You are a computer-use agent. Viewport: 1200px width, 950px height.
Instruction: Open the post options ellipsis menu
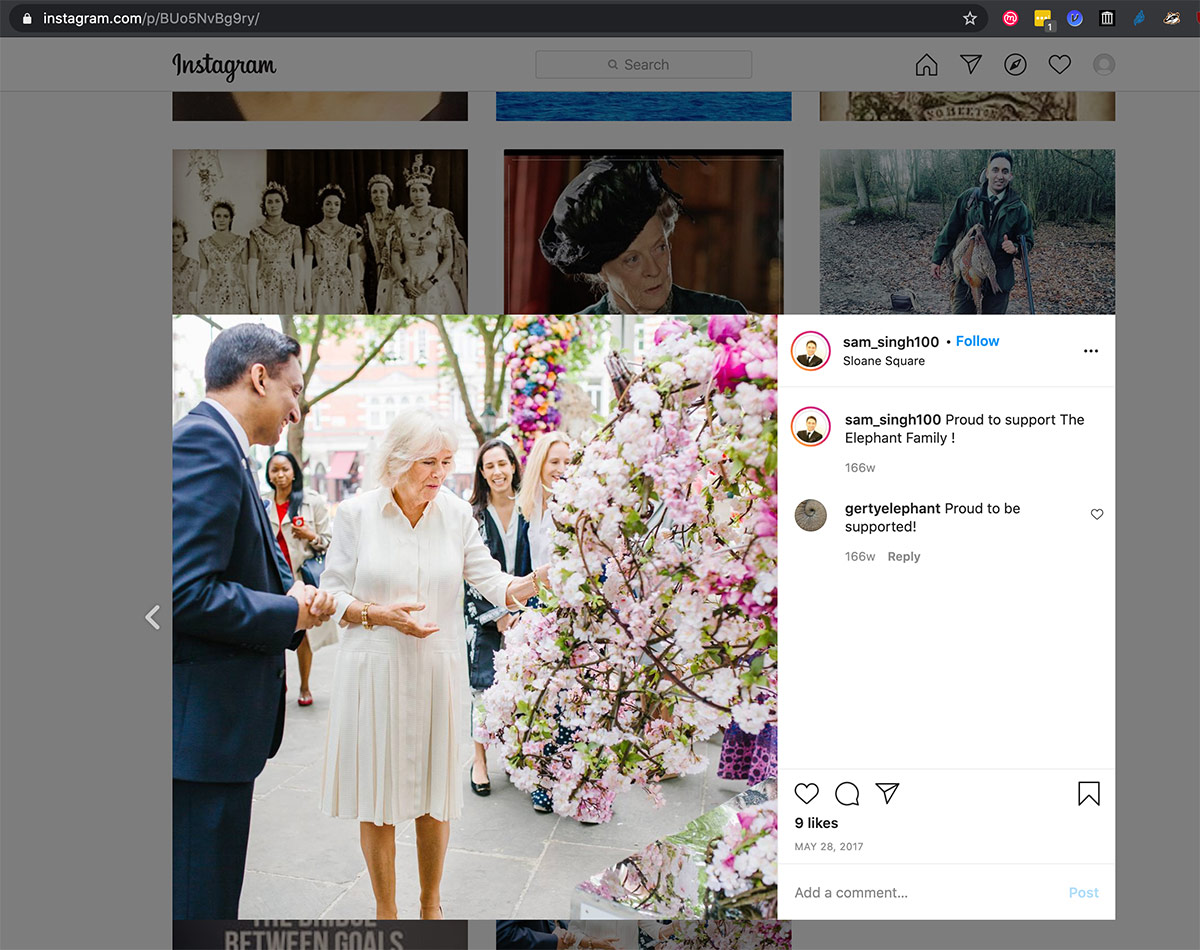[x=1090, y=351]
